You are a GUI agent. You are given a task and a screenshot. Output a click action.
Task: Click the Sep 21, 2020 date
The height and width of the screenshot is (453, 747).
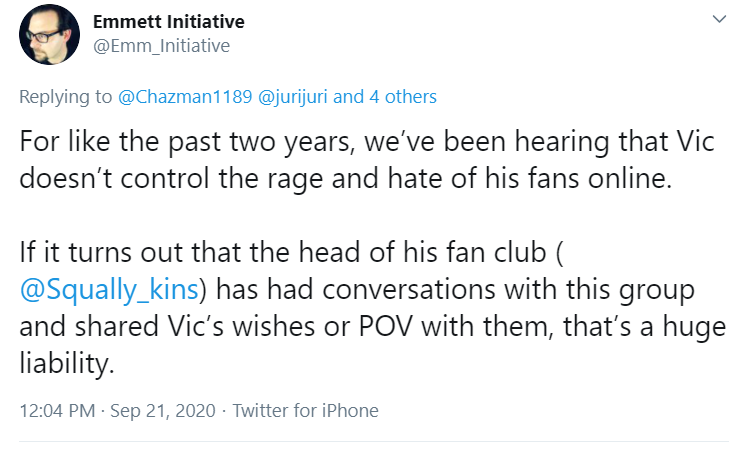(x=163, y=411)
